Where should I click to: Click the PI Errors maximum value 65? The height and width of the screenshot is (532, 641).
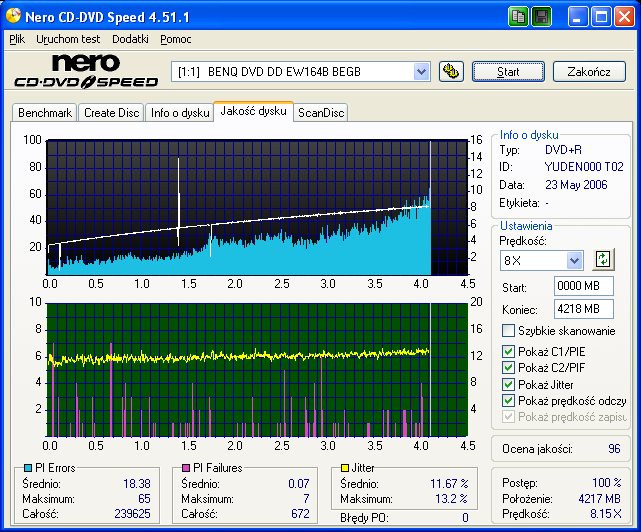point(144,498)
